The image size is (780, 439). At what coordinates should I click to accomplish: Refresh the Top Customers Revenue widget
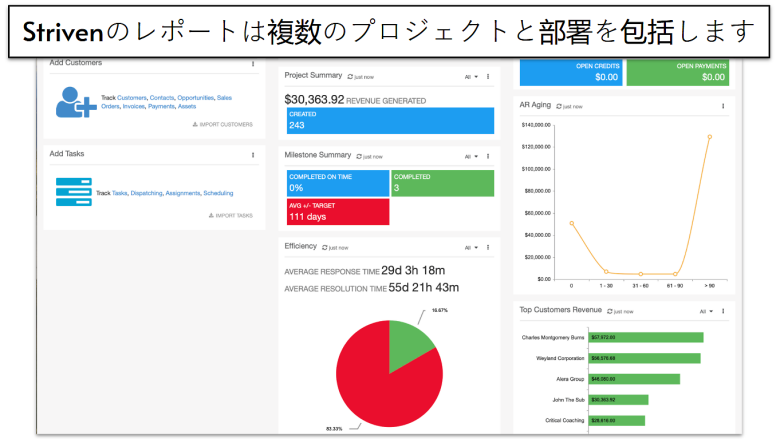[610, 312]
